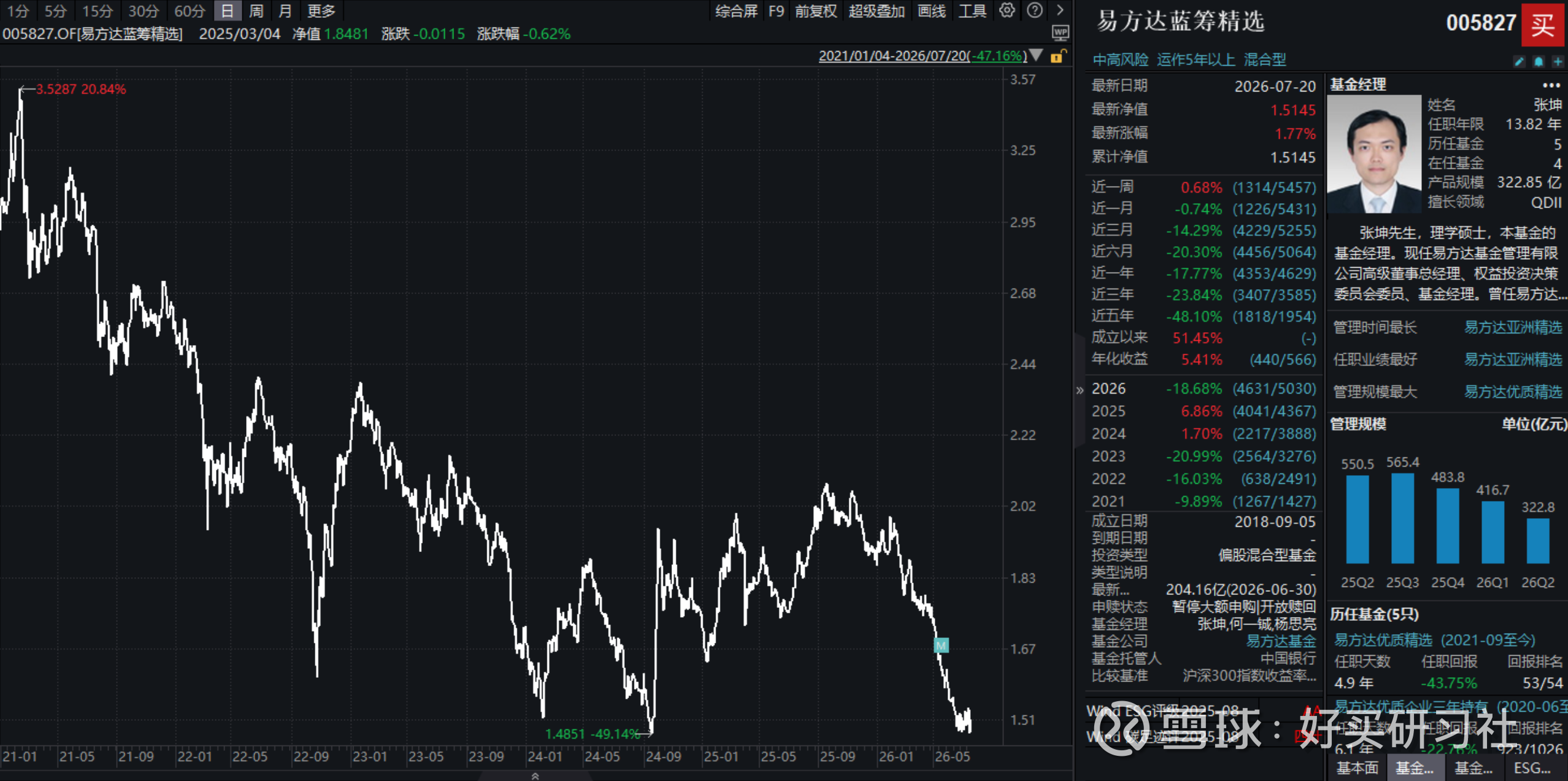Open 易方达优质精选 link beside 管理规模最大

pos(1513,392)
